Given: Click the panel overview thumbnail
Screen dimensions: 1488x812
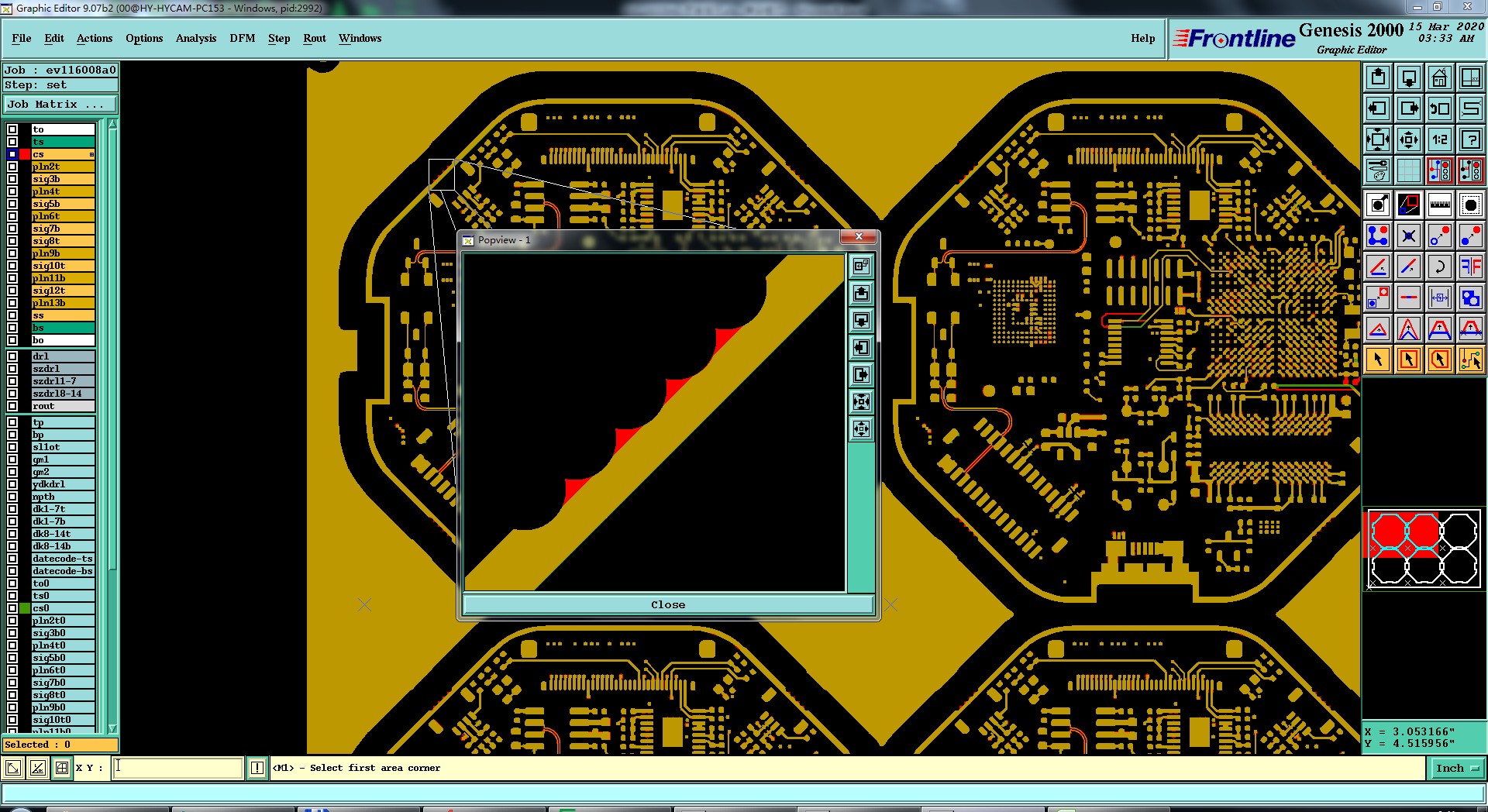Looking at the screenshot, I should tap(1424, 549).
